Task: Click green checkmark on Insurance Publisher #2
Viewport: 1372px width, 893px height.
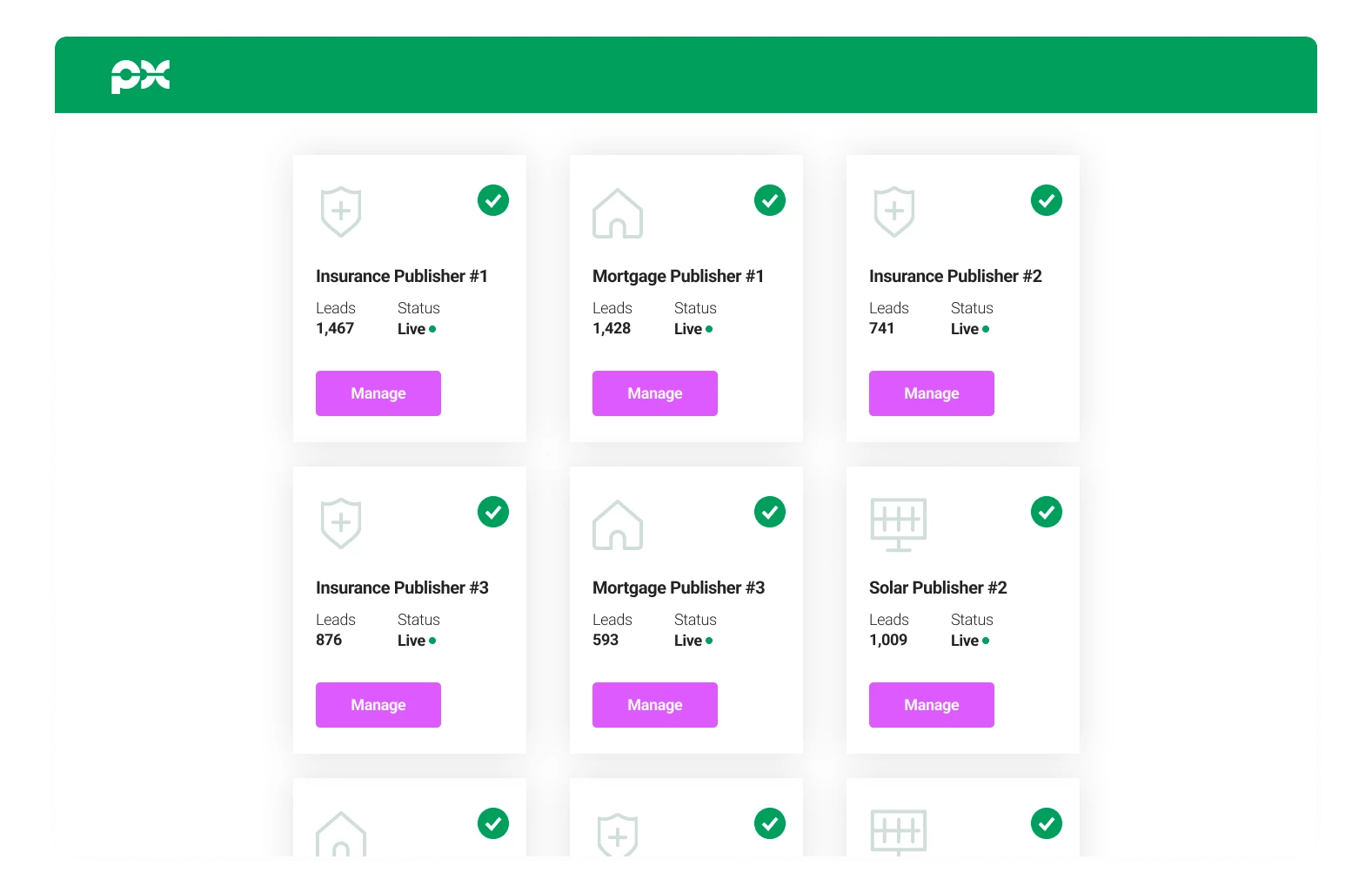Action: pos(1047,200)
